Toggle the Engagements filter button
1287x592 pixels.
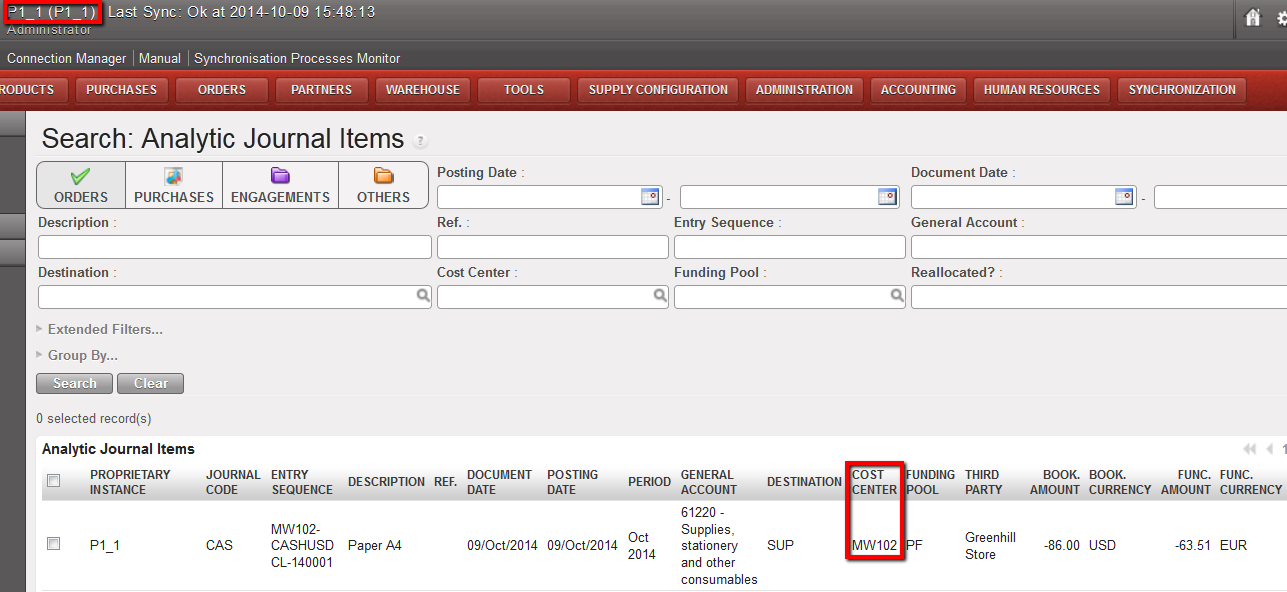[280, 185]
